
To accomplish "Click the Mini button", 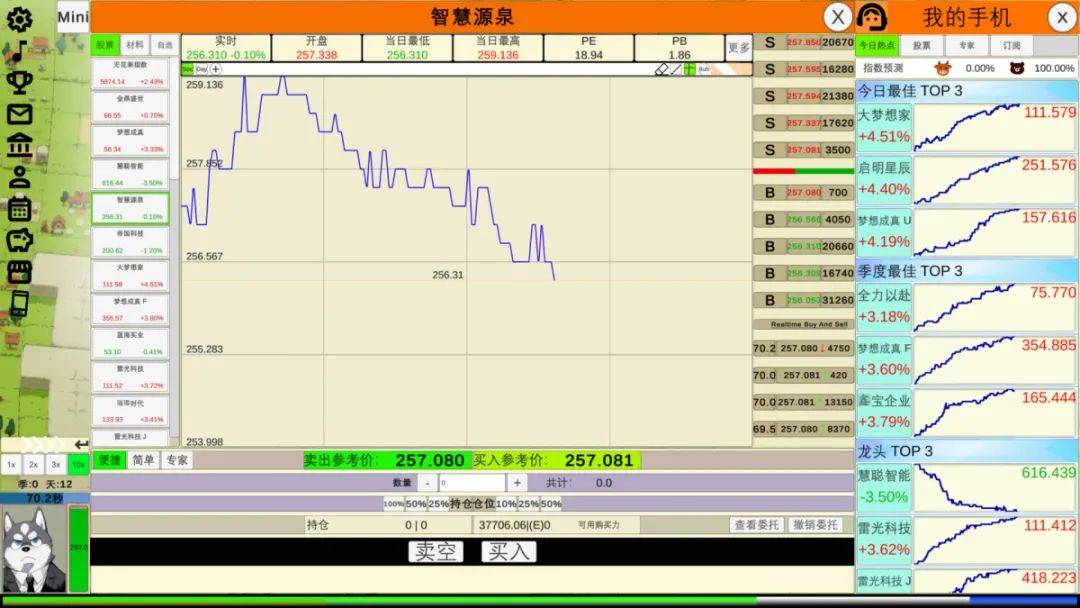I will click(73, 17).
